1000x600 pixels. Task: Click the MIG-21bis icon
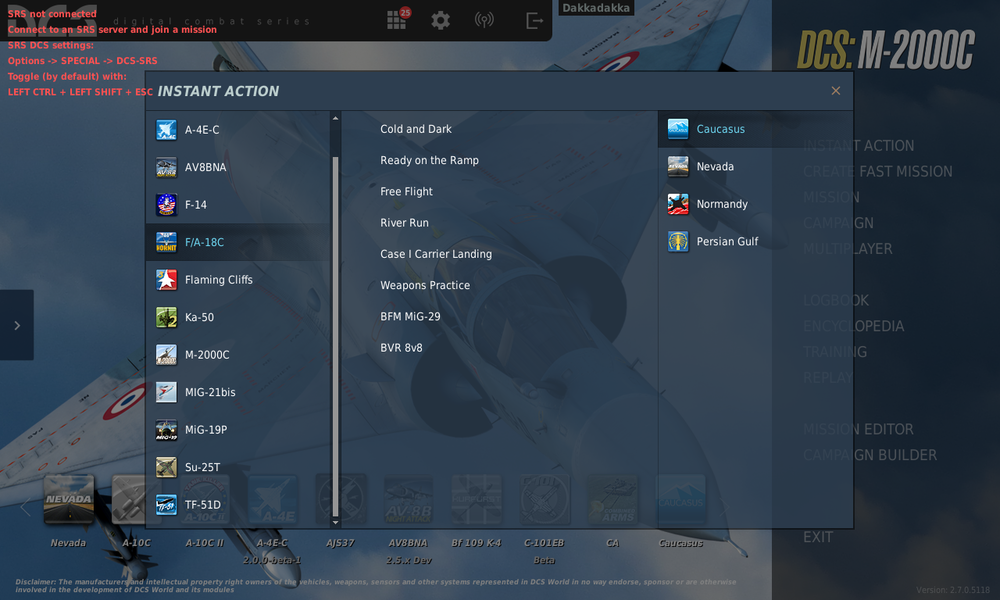click(166, 392)
